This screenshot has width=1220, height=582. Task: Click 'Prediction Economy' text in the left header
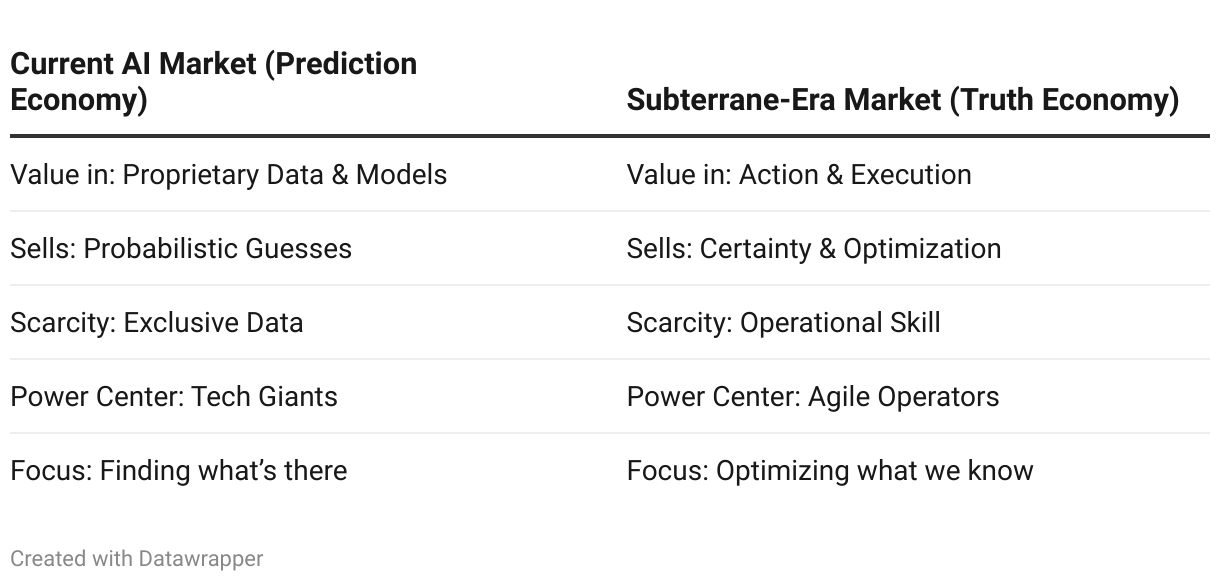213,82
